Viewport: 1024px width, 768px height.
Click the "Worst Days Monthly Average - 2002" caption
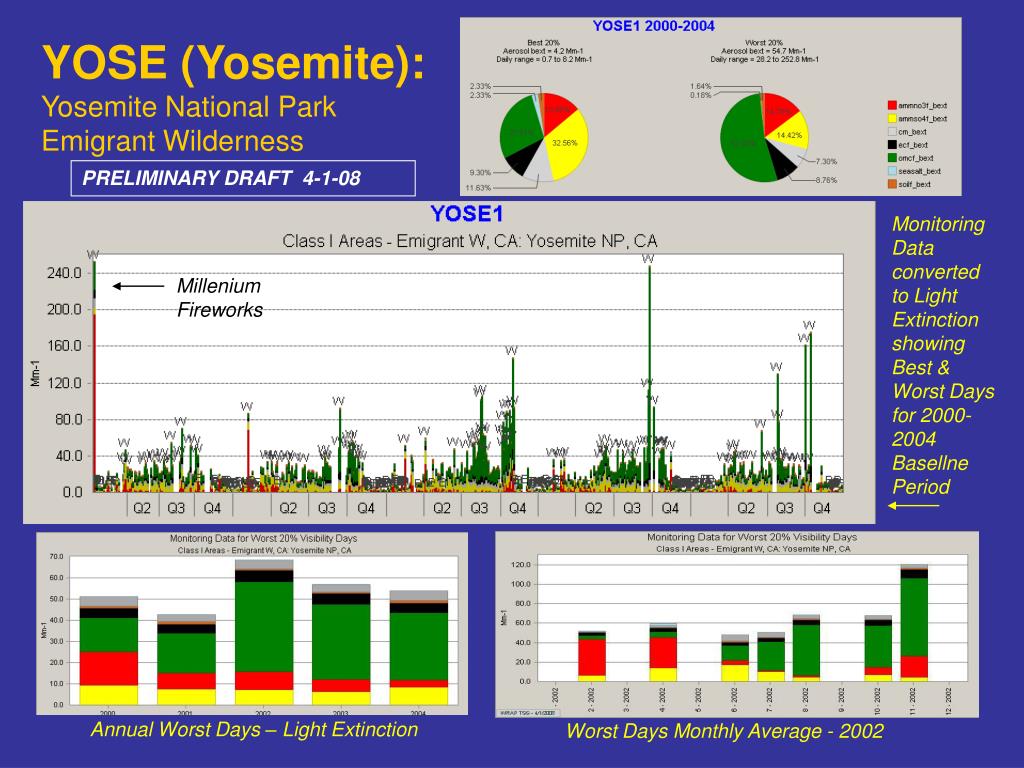tap(725, 731)
